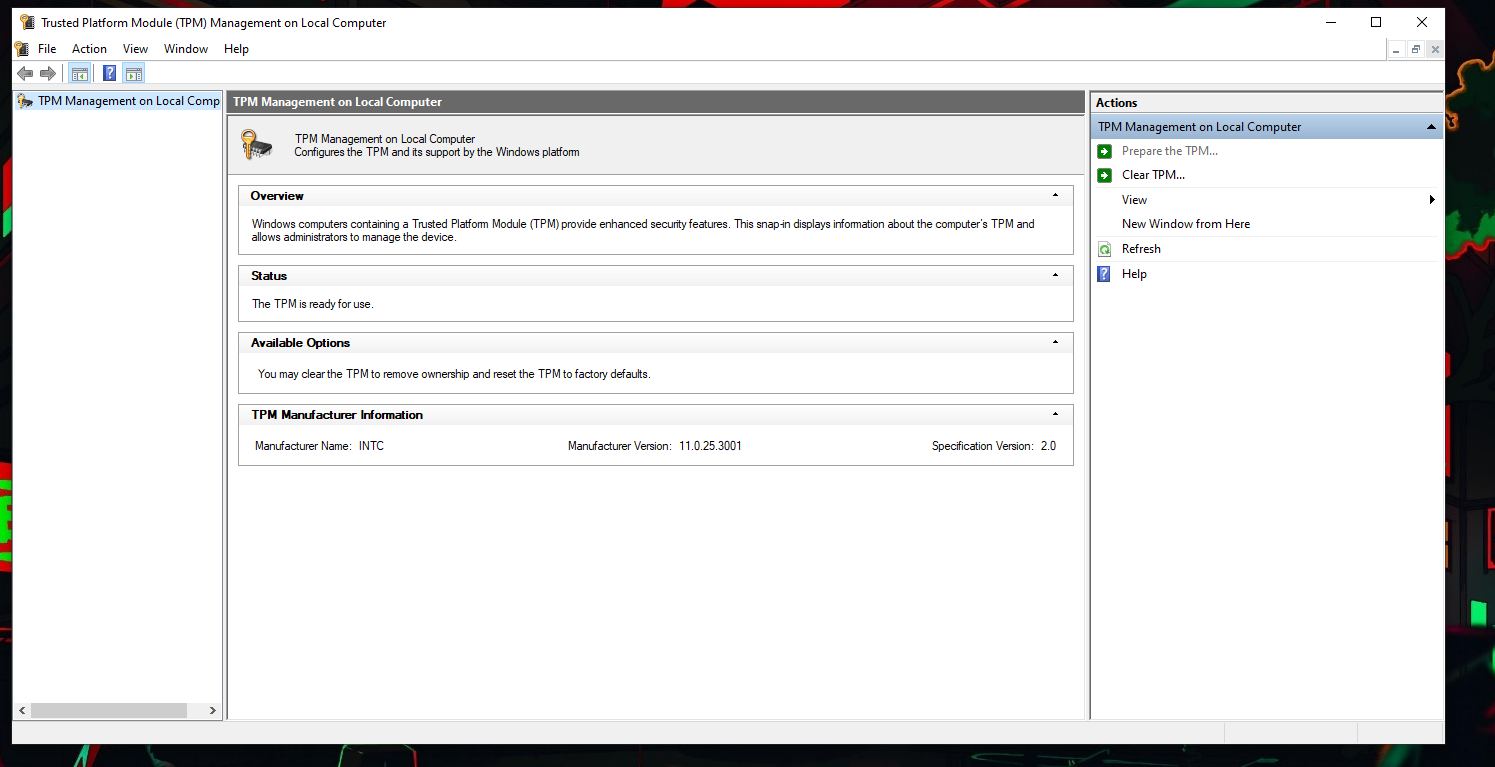The image size is (1495, 767).
Task: Click the tree pane horizontal scrollbar thumb
Action: pyautogui.click(x=109, y=710)
